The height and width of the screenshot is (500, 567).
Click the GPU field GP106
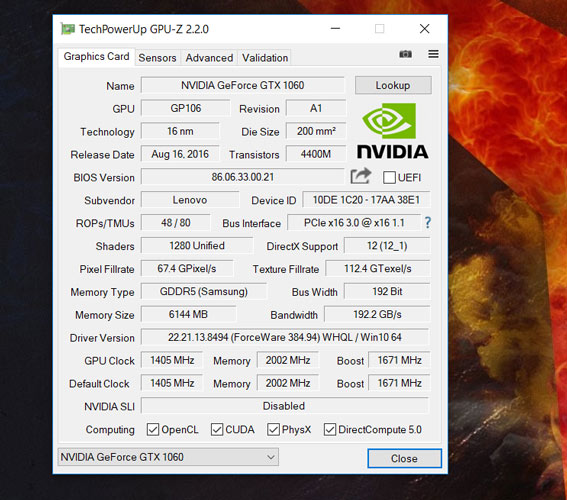186,108
